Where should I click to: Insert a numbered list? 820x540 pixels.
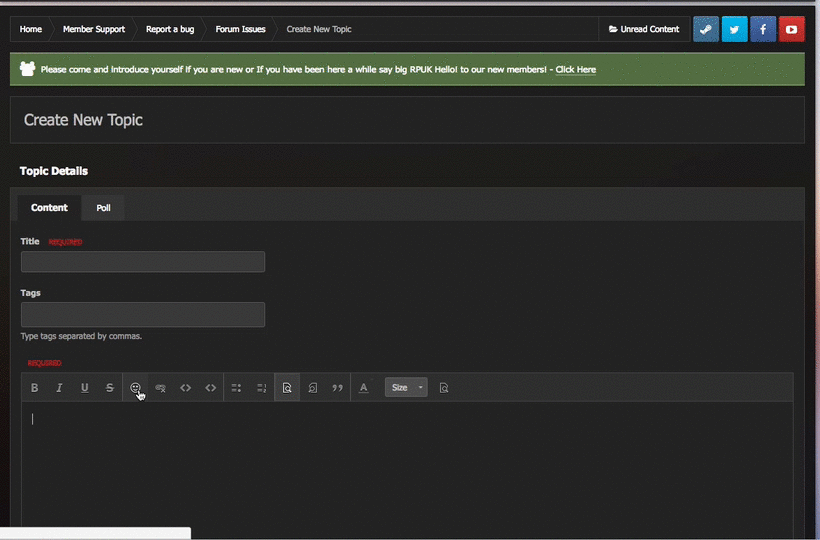[x=261, y=387]
